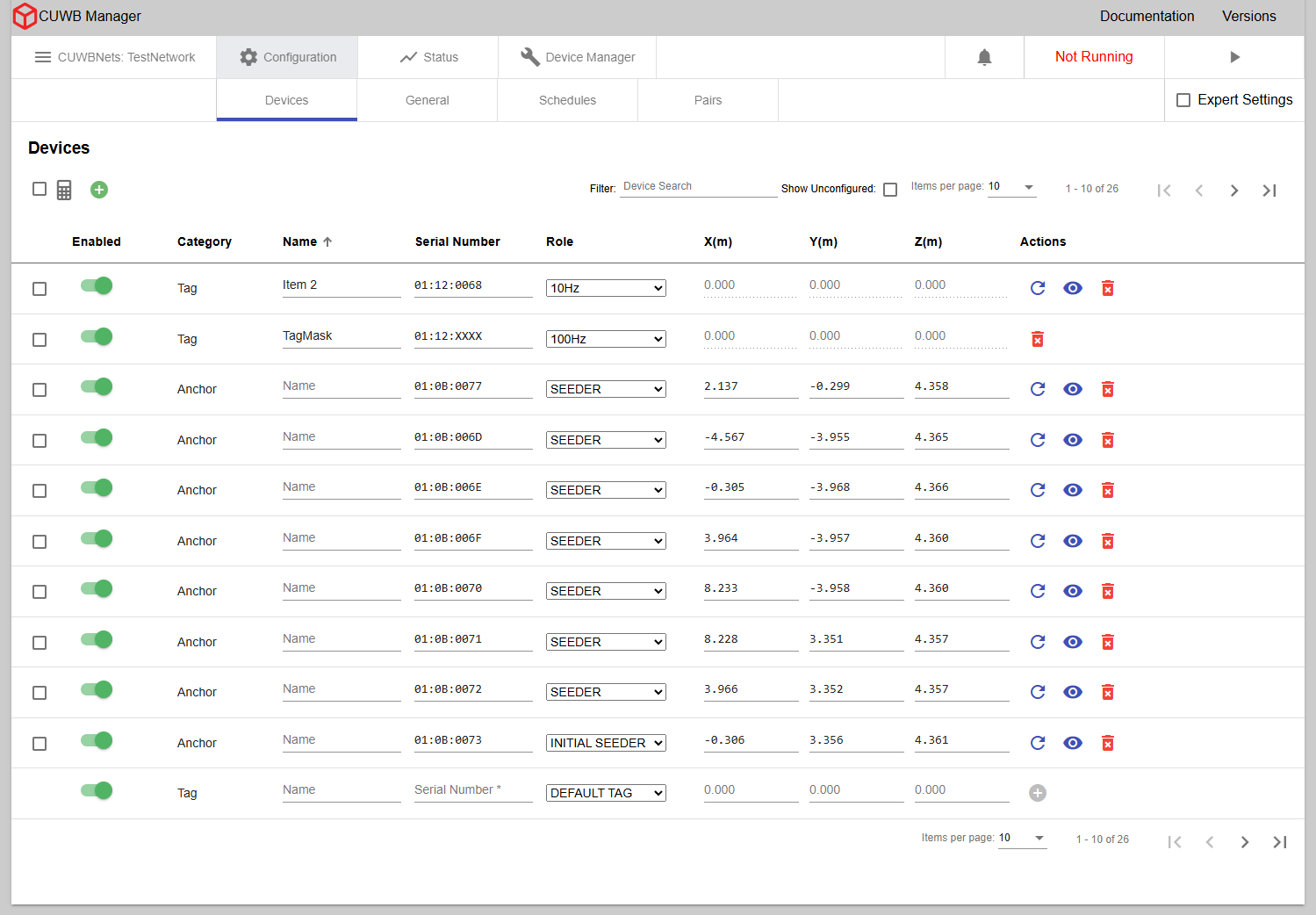Open the Versions link
The height and width of the screenshot is (915, 1316).
1249,16
